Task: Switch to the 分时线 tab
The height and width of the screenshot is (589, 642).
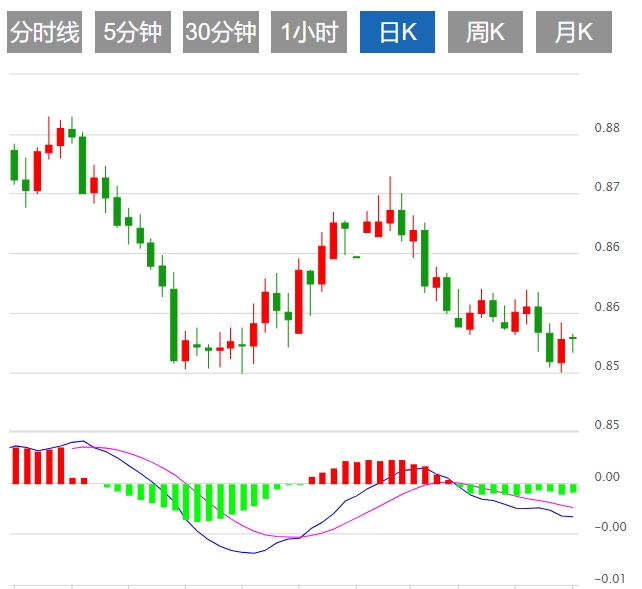Action: click(x=44, y=32)
